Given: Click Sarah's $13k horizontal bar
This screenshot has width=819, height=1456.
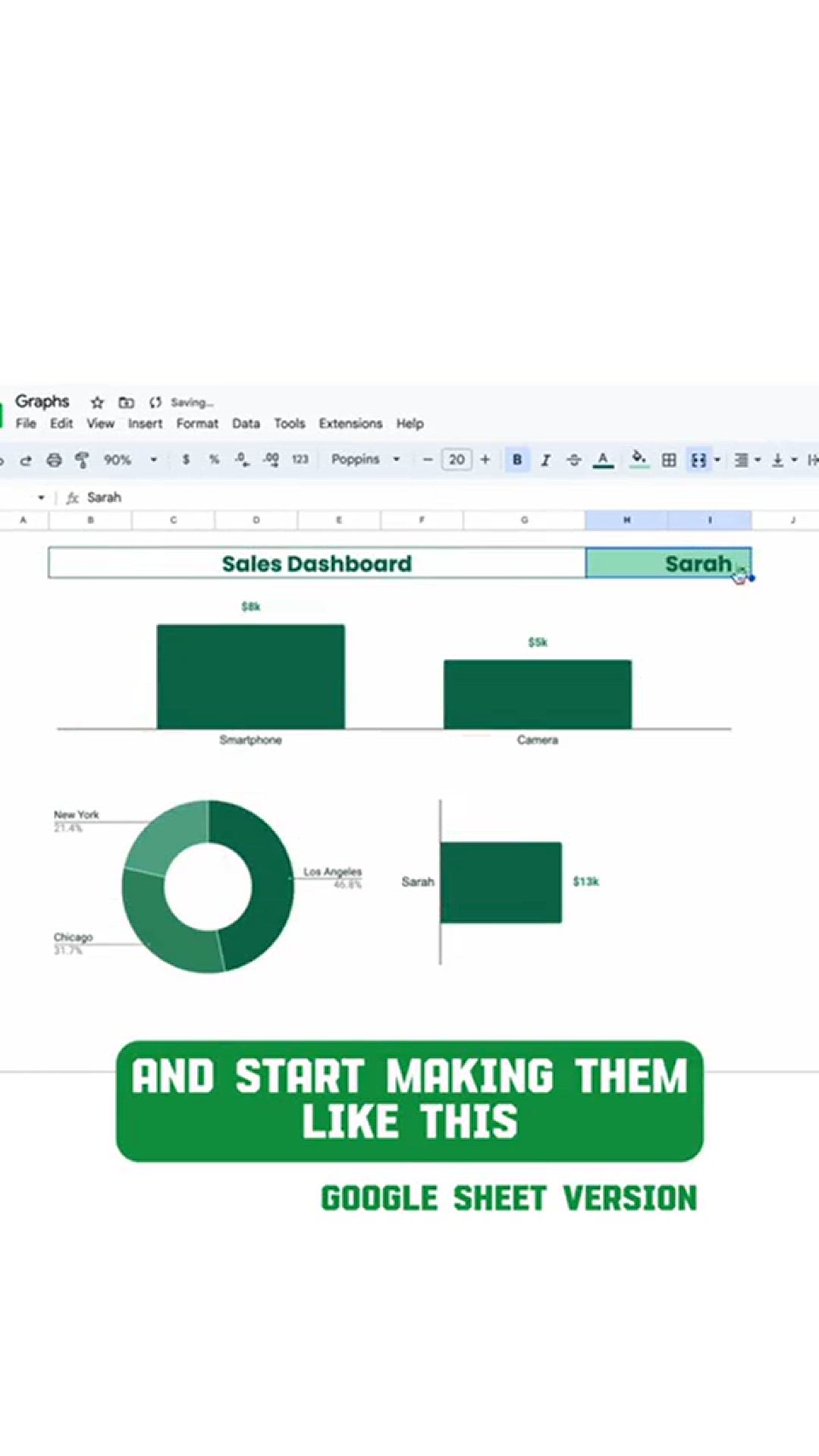Looking at the screenshot, I should click(501, 883).
